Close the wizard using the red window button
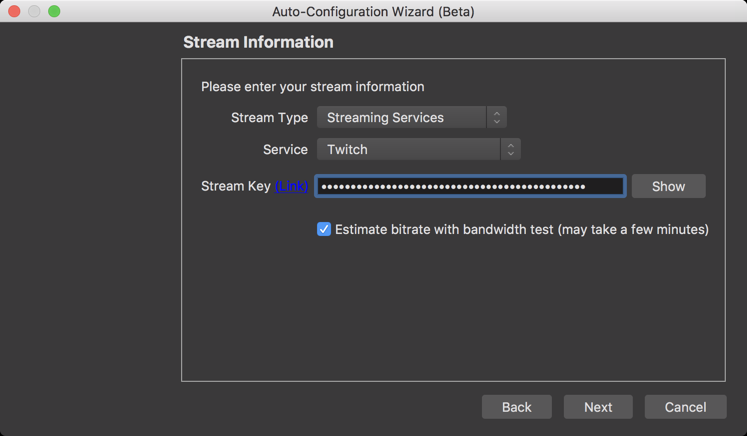 click(14, 11)
